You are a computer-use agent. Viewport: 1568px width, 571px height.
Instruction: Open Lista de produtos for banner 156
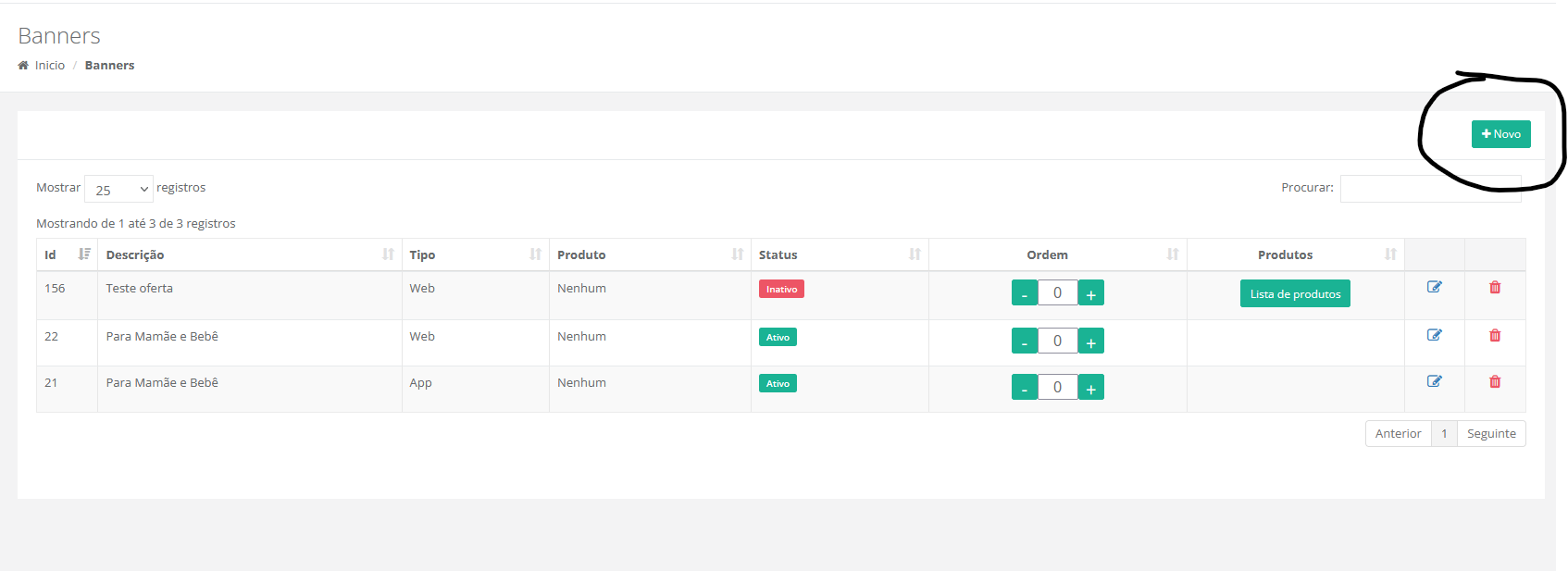(x=1294, y=293)
